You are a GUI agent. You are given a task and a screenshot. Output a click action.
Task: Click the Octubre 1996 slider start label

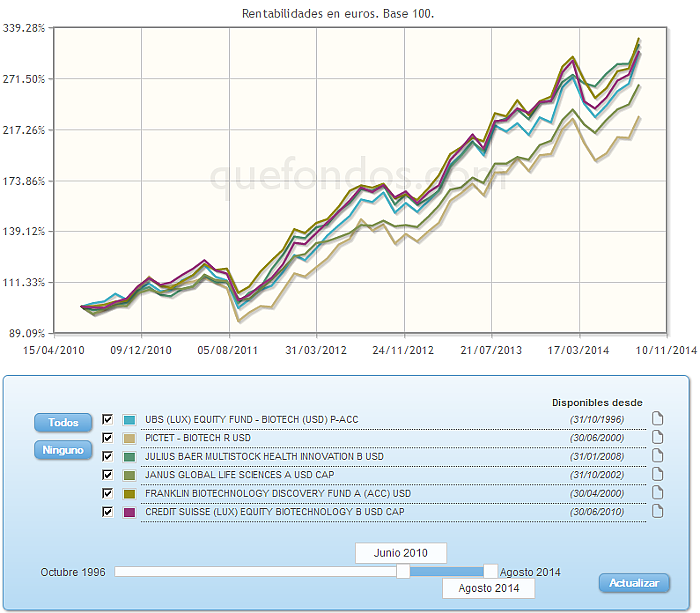point(73,572)
